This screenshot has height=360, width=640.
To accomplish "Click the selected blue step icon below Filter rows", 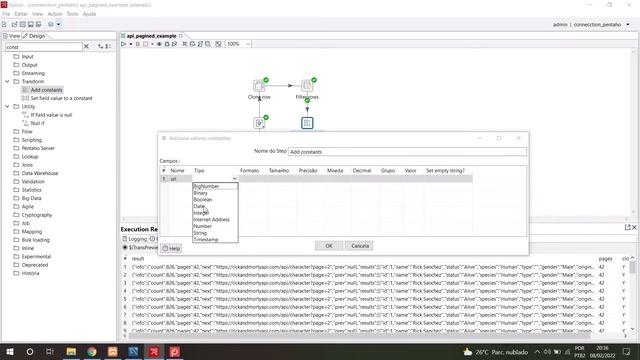I will point(307,123).
